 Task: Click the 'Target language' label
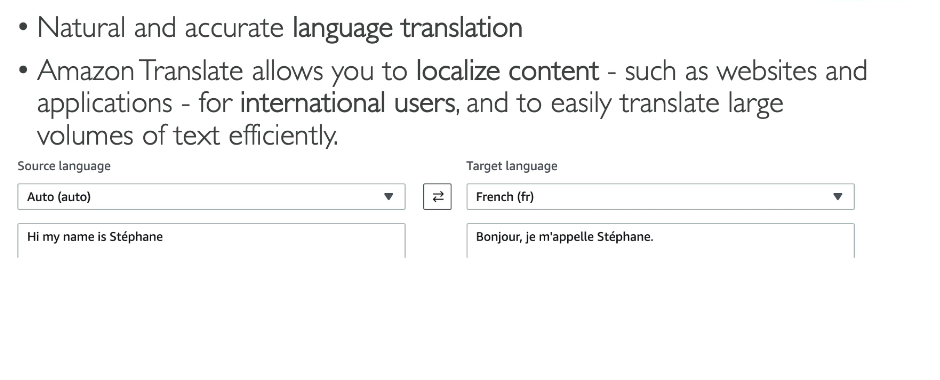512,166
